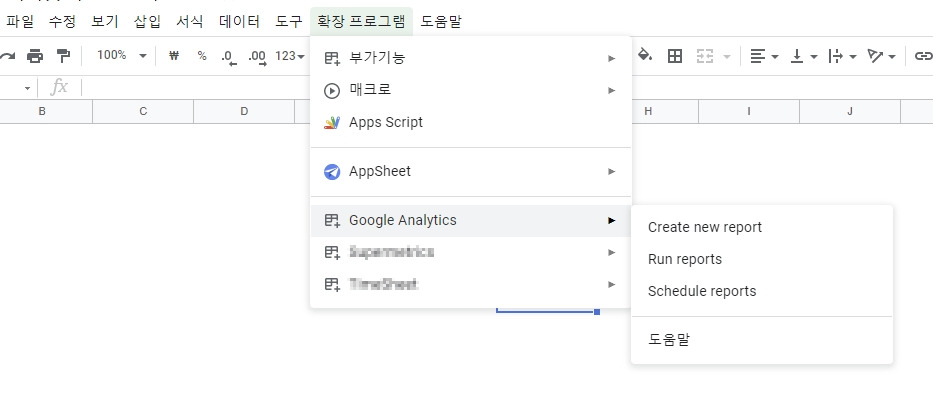Click the 매크로 play circle icon
This screenshot has height=420, width=933.
pos(331,90)
